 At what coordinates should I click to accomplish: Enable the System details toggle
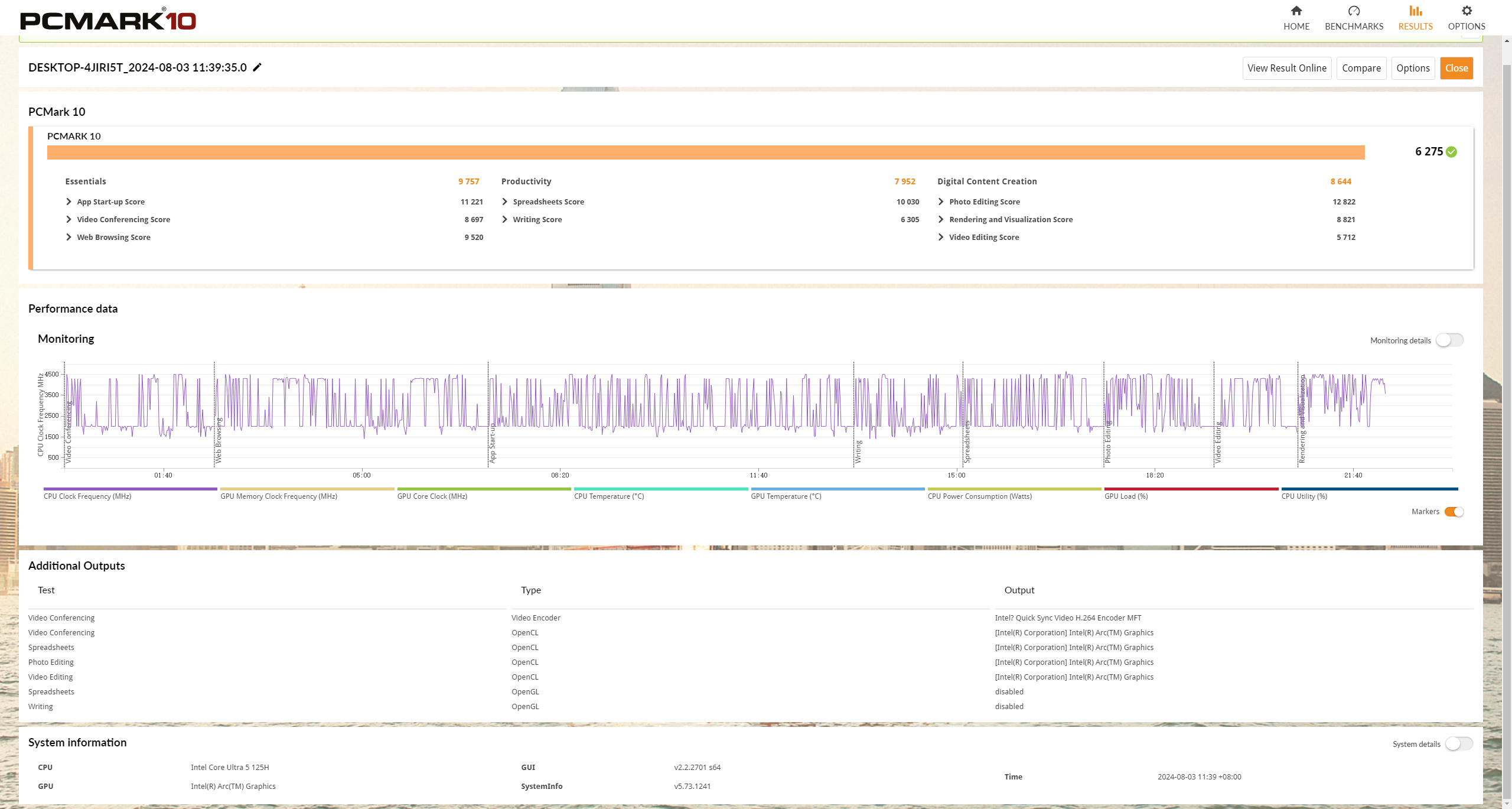(1458, 744)
